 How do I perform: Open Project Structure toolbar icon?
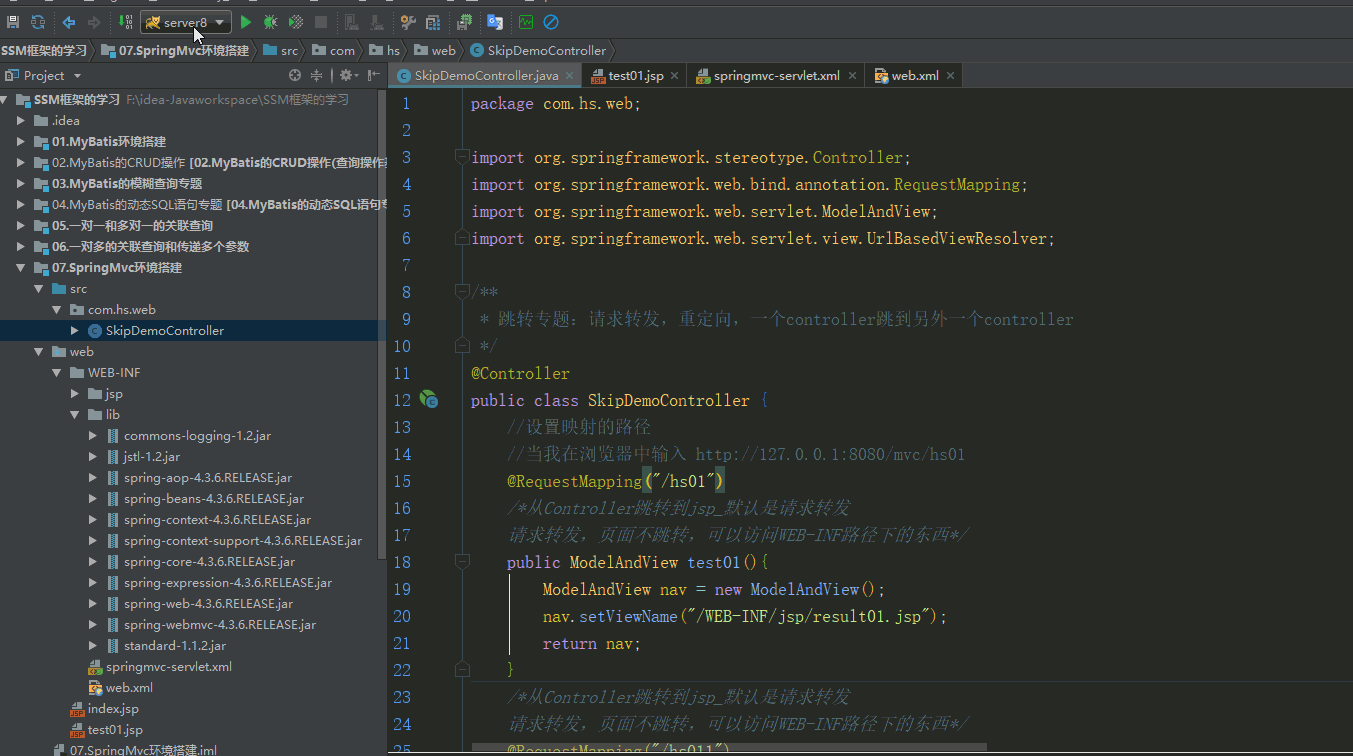433,22
